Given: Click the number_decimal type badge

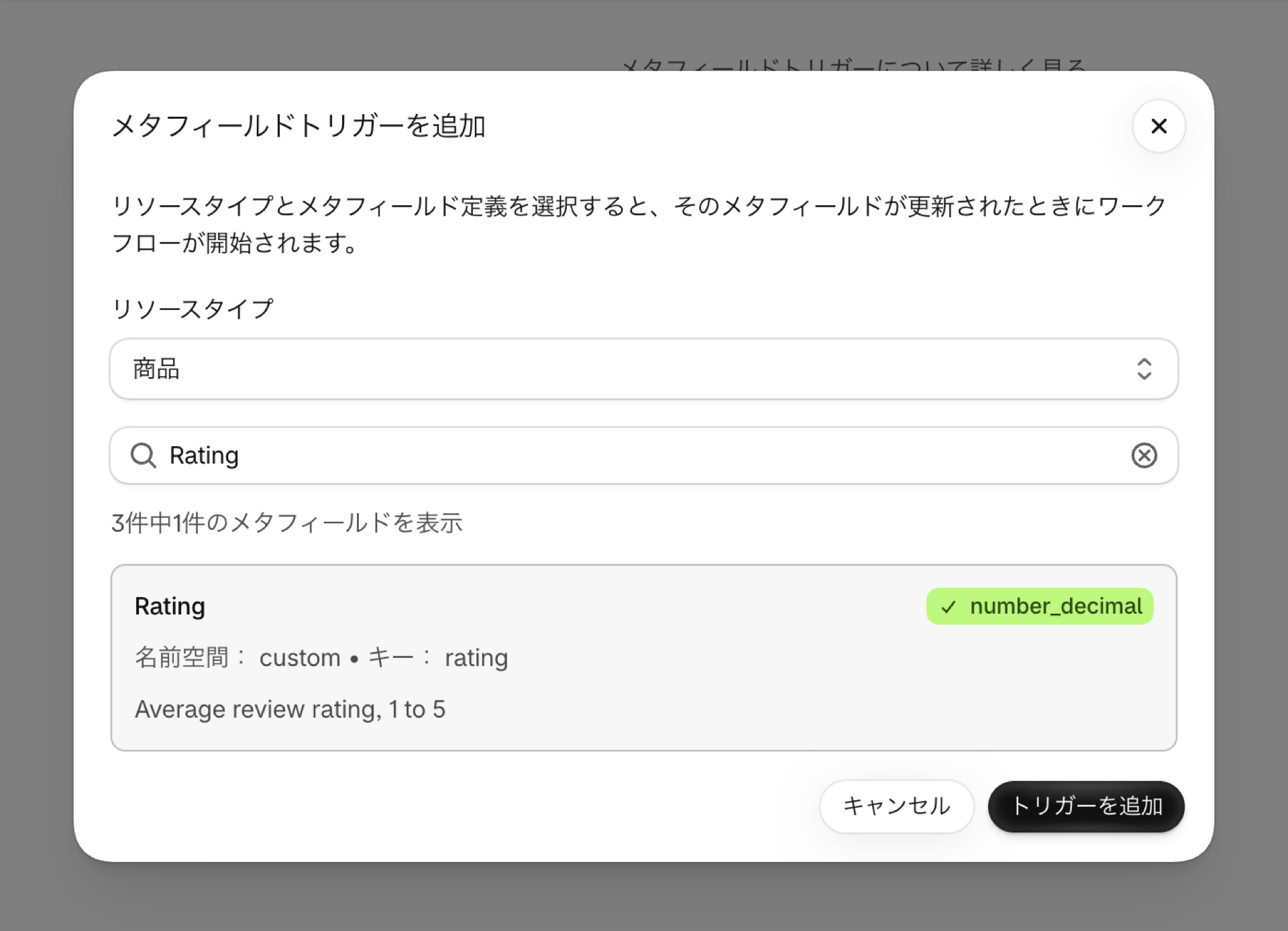Looking at the screenshot, I should tap(1040, 606).
